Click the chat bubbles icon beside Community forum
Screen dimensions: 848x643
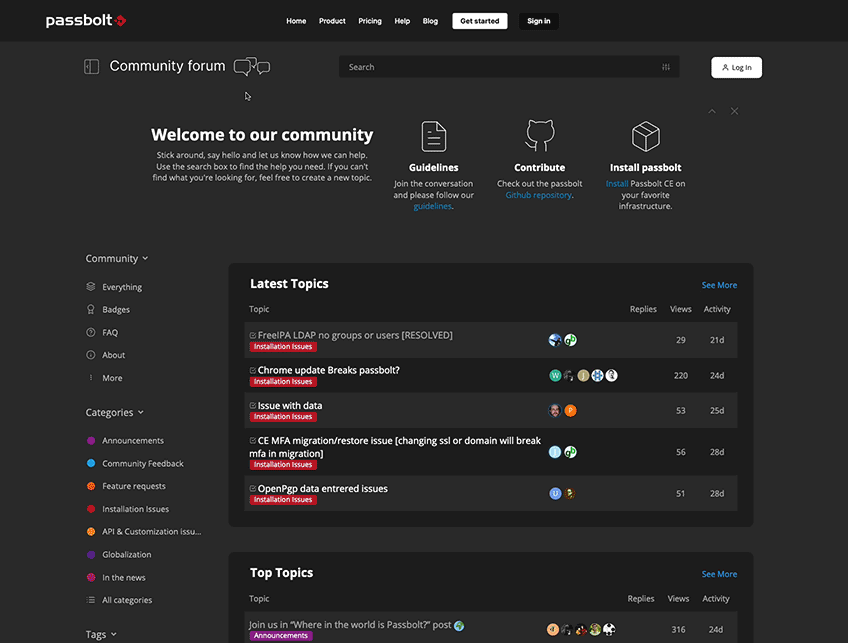[x=251, y=67]
